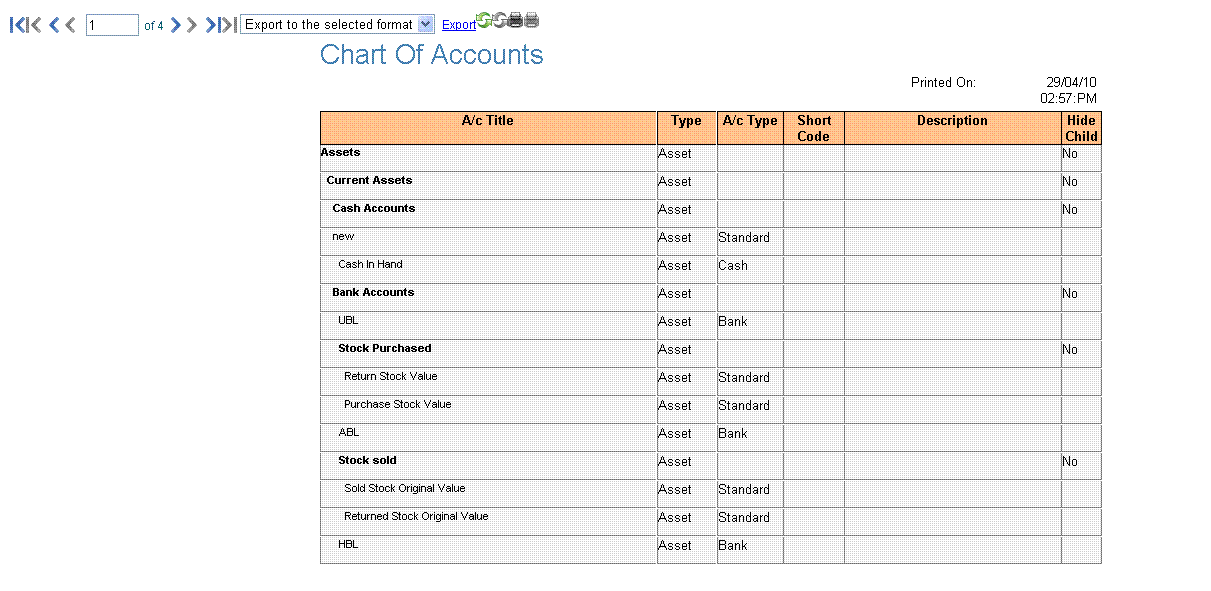The image size is (1211, 591).
Task: Open the export format dropdown
Action: 425,24
